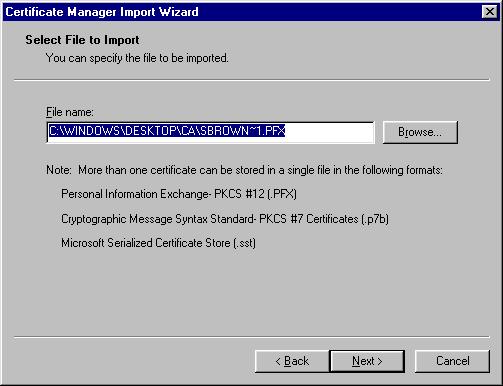This screenshot has width=503, height=386.
Task: Click the PKCS #12 (.PFX) format line
Action: tap(179, 194)
